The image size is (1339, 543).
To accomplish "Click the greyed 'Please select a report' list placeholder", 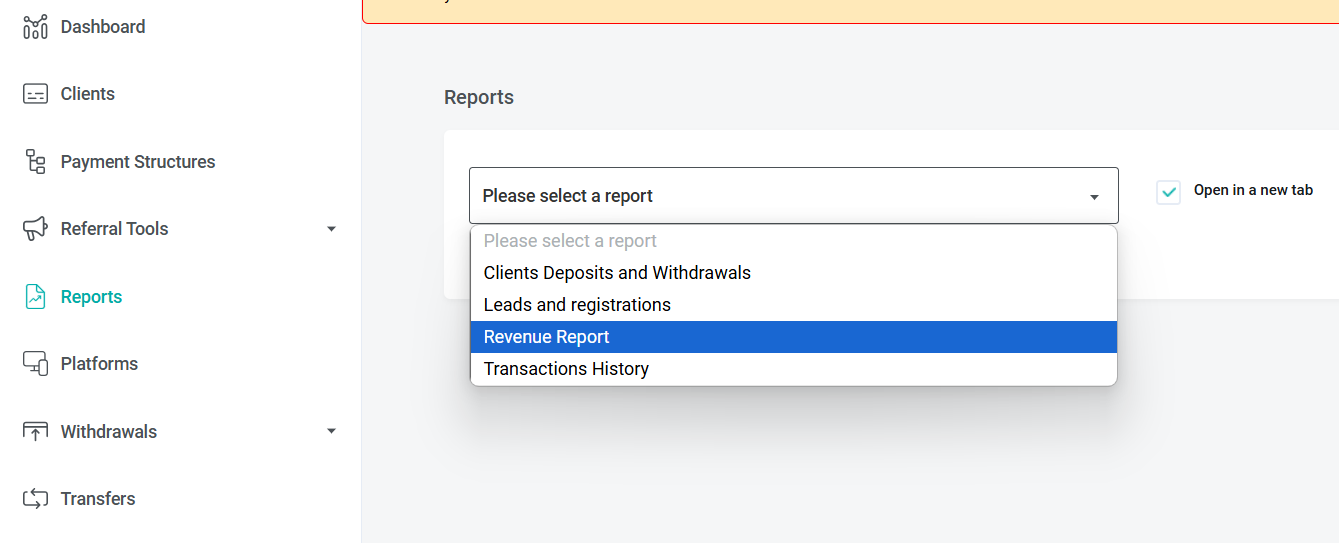I will [x=793, y=241].
